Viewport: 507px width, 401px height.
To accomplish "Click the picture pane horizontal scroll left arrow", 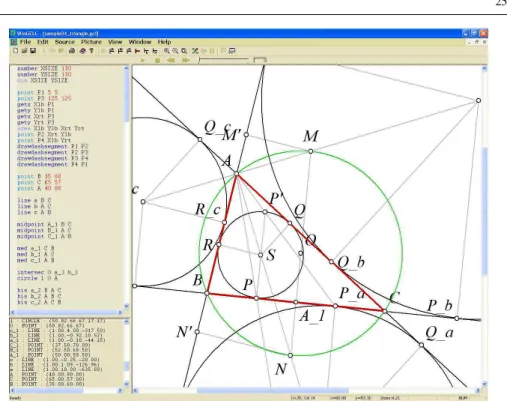I will (x=136, y=390).
